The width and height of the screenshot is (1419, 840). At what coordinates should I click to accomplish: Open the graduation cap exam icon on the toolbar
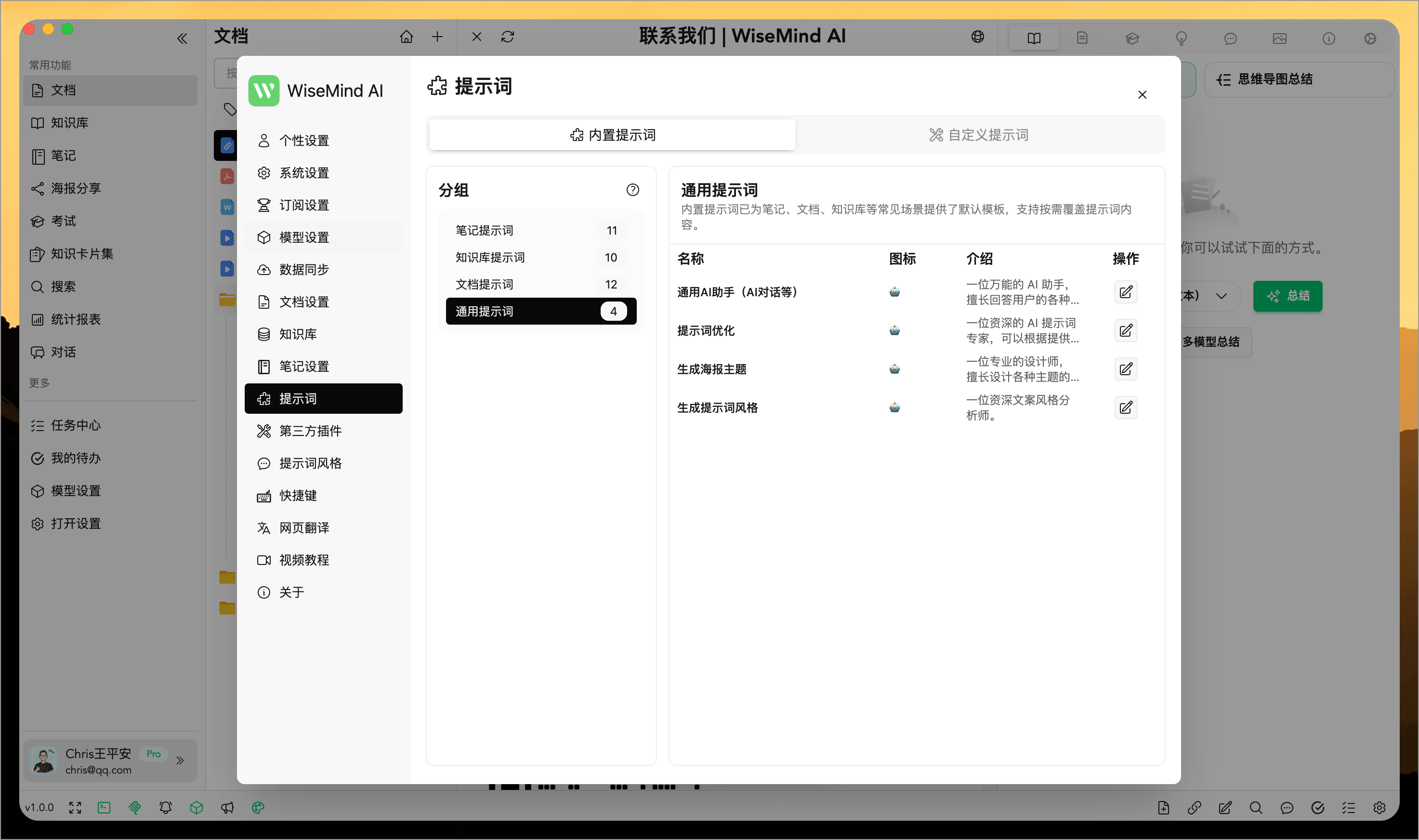coord(1132,38)
